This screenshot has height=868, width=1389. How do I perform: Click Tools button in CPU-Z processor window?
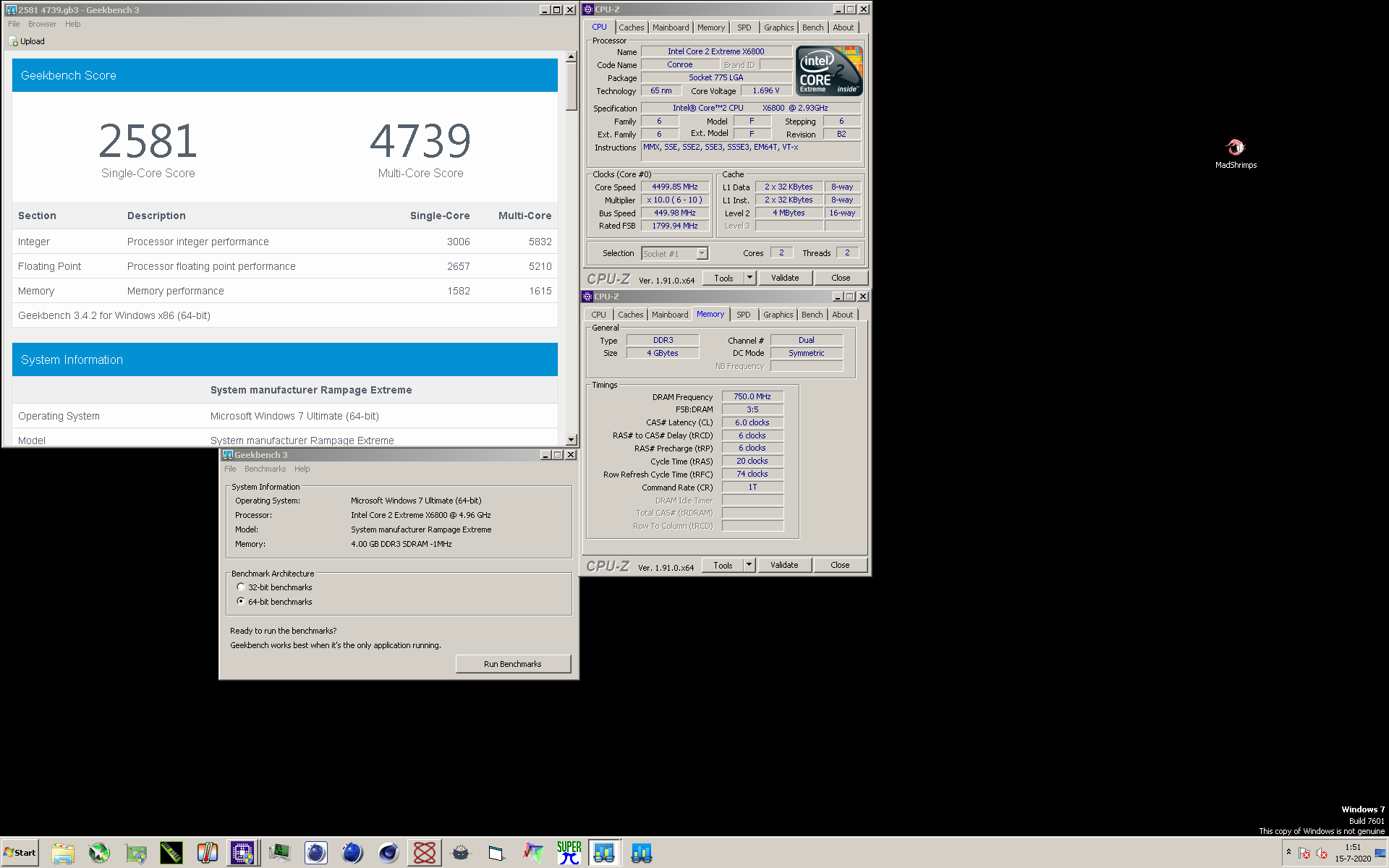click(x=723, y=278)
